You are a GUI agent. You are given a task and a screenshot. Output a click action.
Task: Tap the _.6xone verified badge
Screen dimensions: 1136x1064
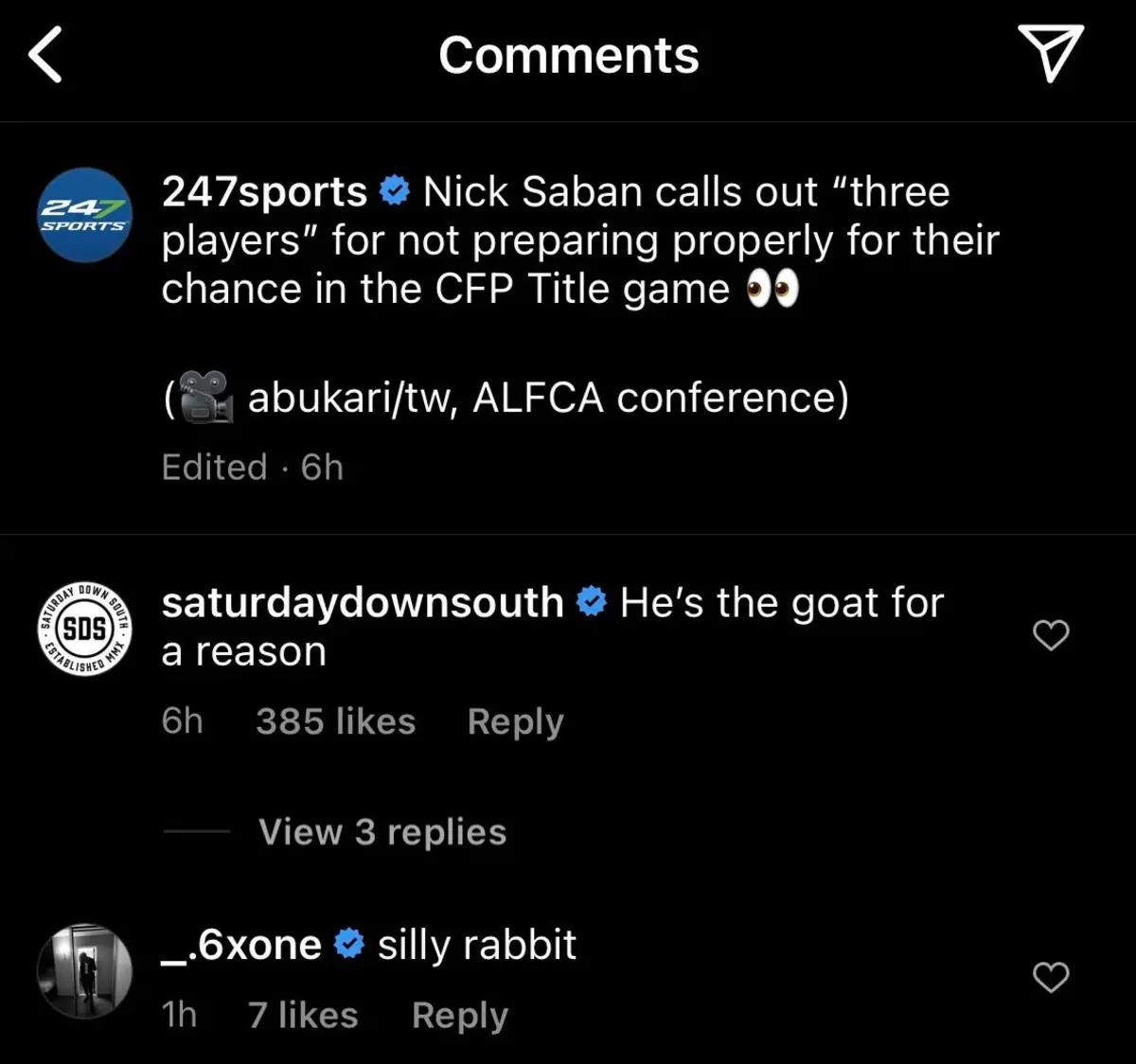[x=349, y=945]
